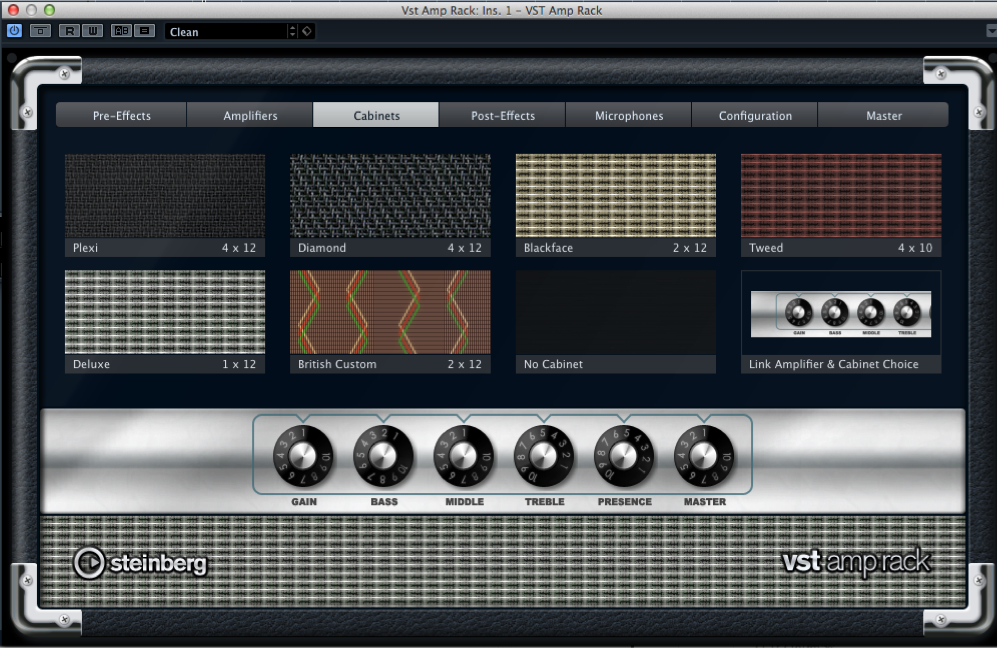Open the Microphones tab
The image size is (998, 652).
[x=629, y=115]
